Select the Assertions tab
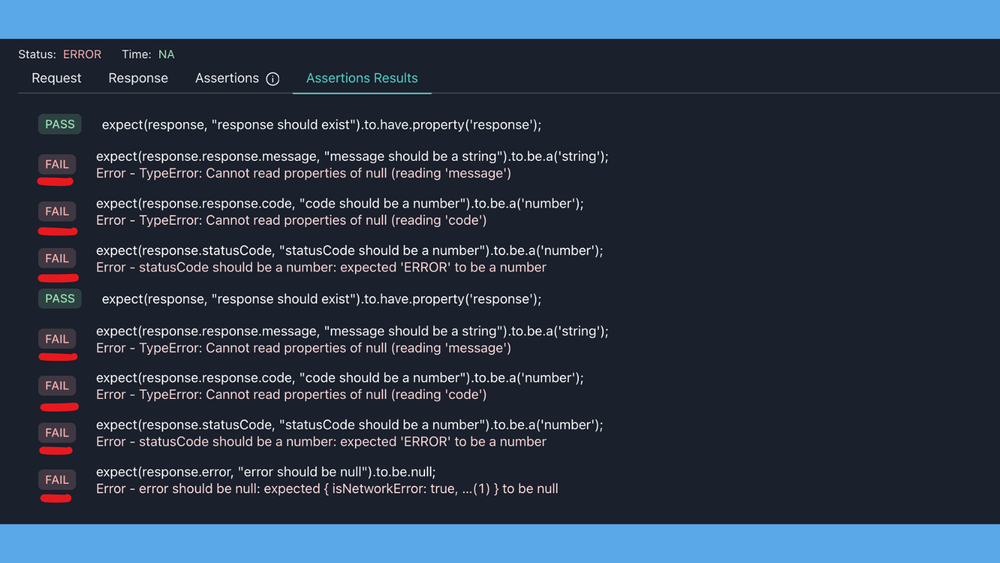 pyautogui.click(x=227, y=78)
